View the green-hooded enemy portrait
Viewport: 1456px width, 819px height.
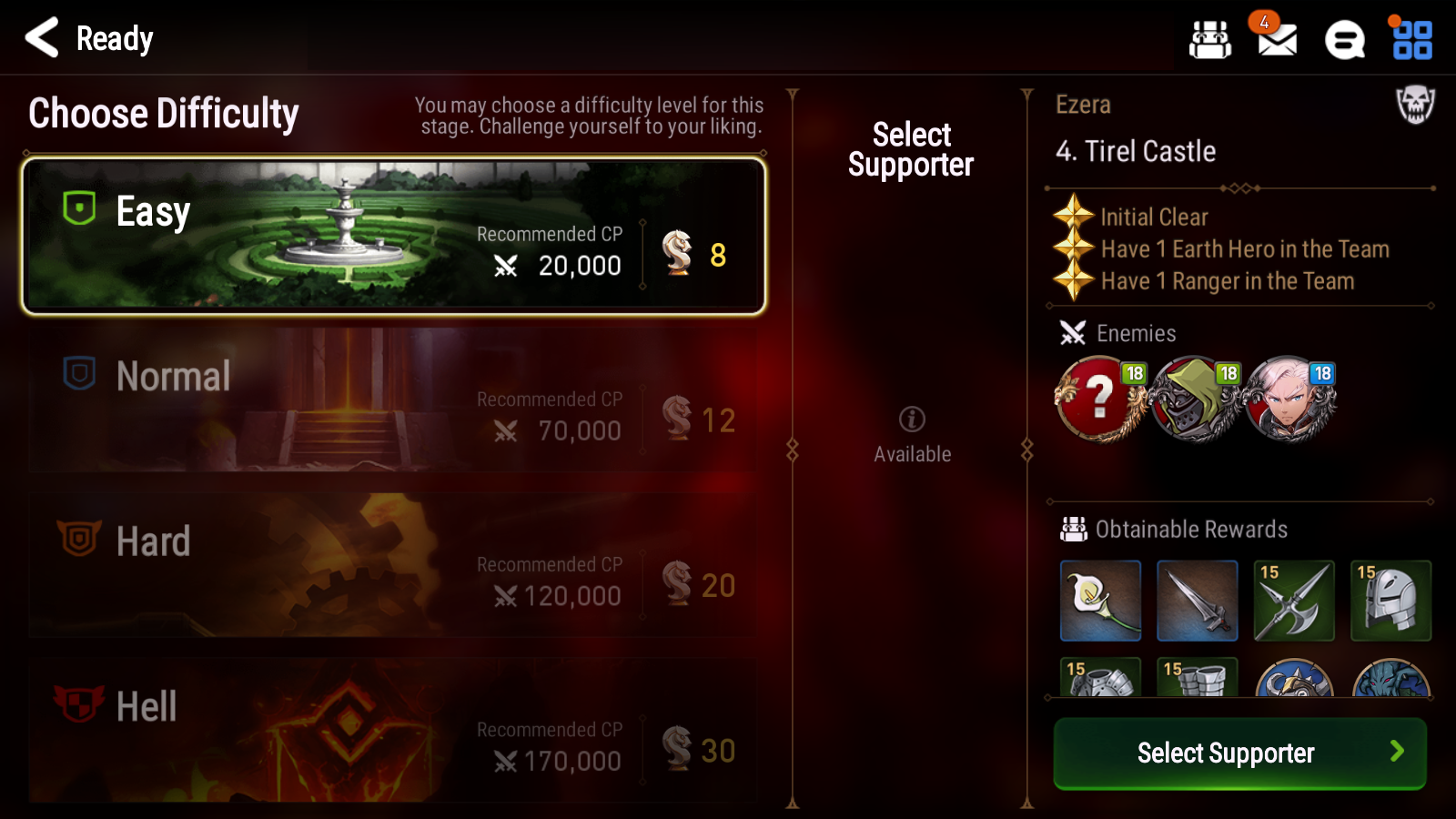coord(1195,399)
